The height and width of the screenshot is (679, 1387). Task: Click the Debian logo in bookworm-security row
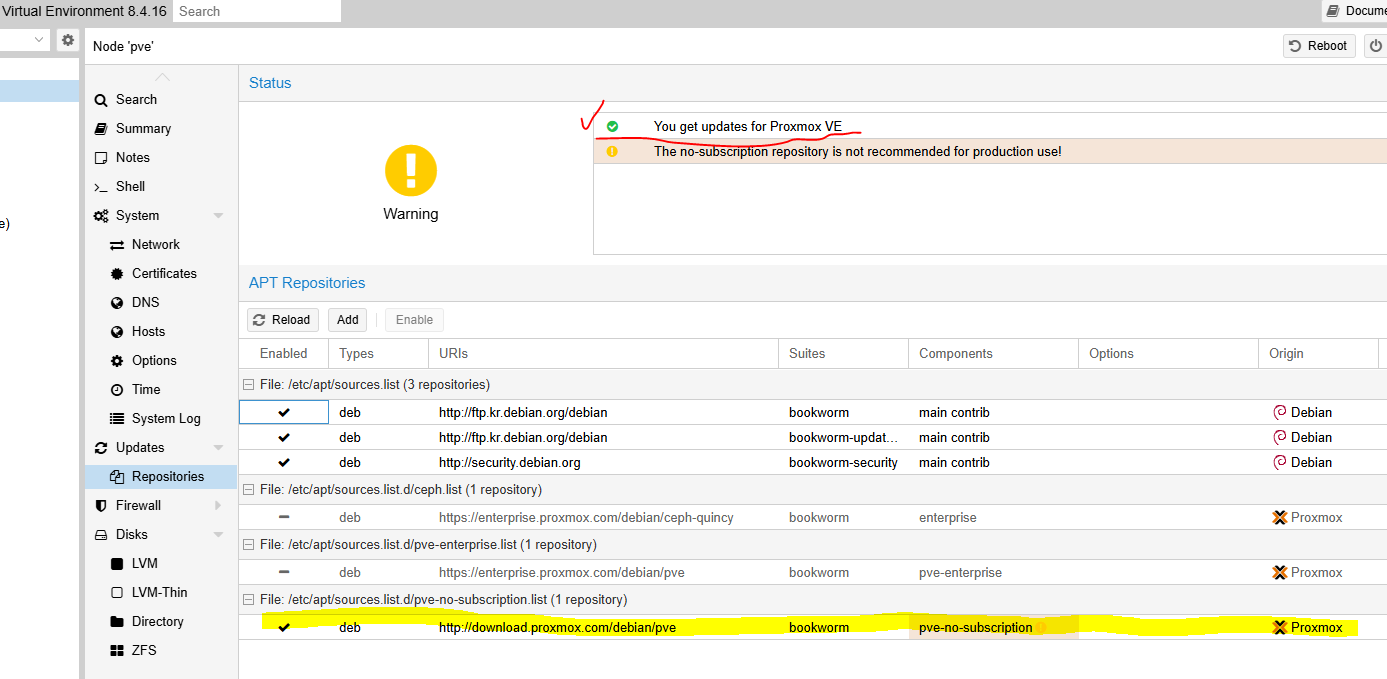[x=1279, y=462]
